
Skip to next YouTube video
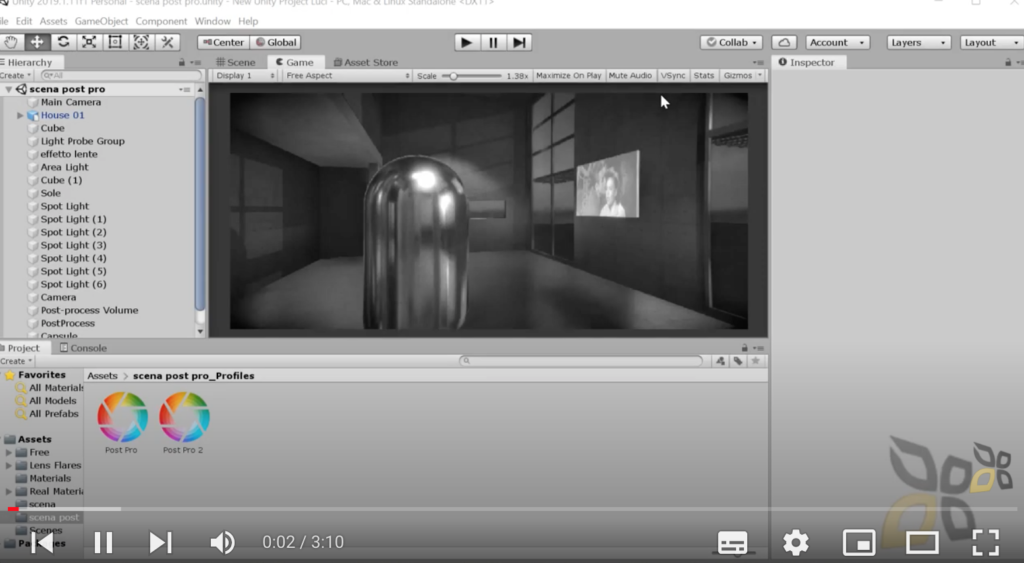coord(160,542)
